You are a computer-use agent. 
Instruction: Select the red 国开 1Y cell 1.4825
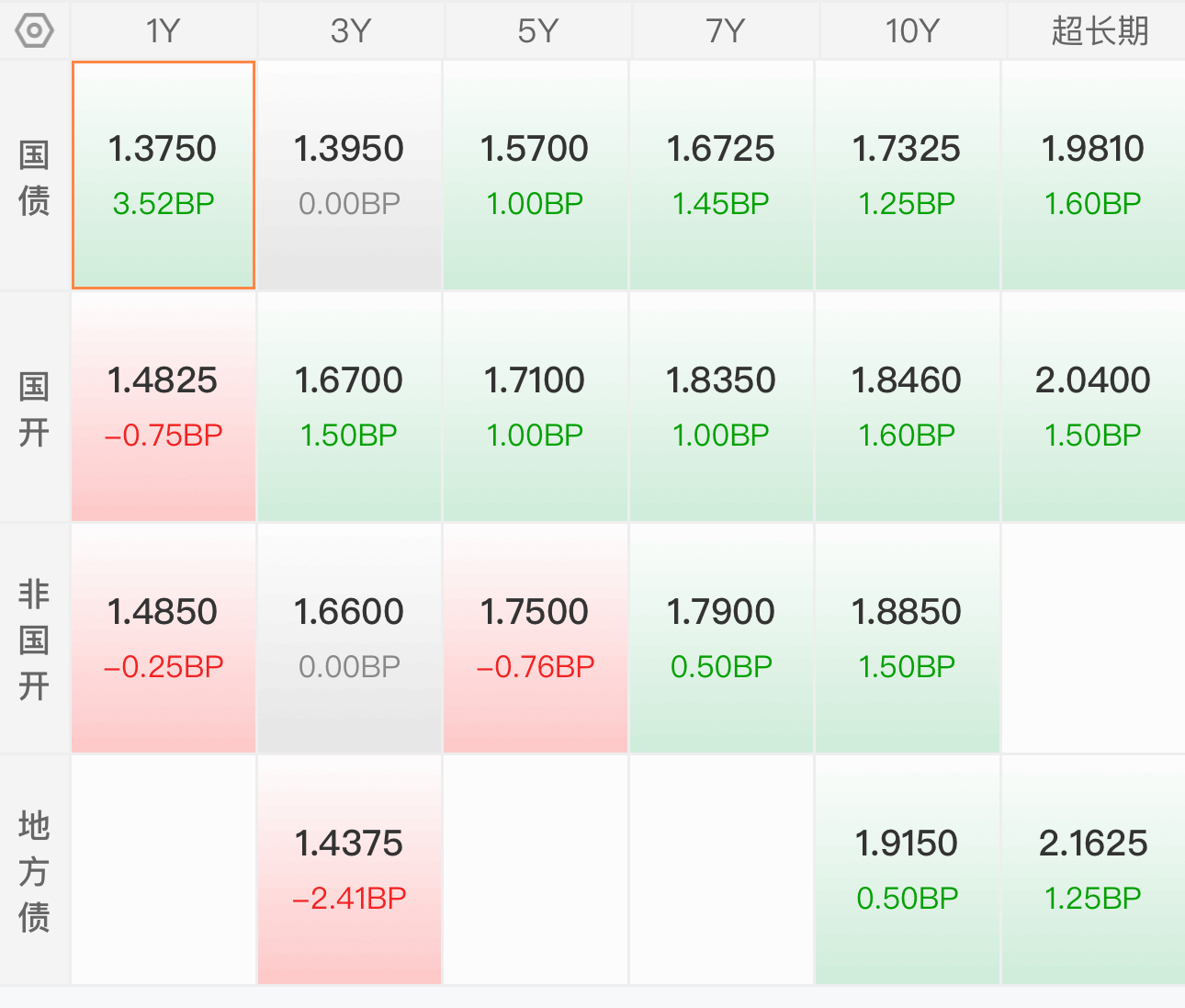click(x=164, y=407)
